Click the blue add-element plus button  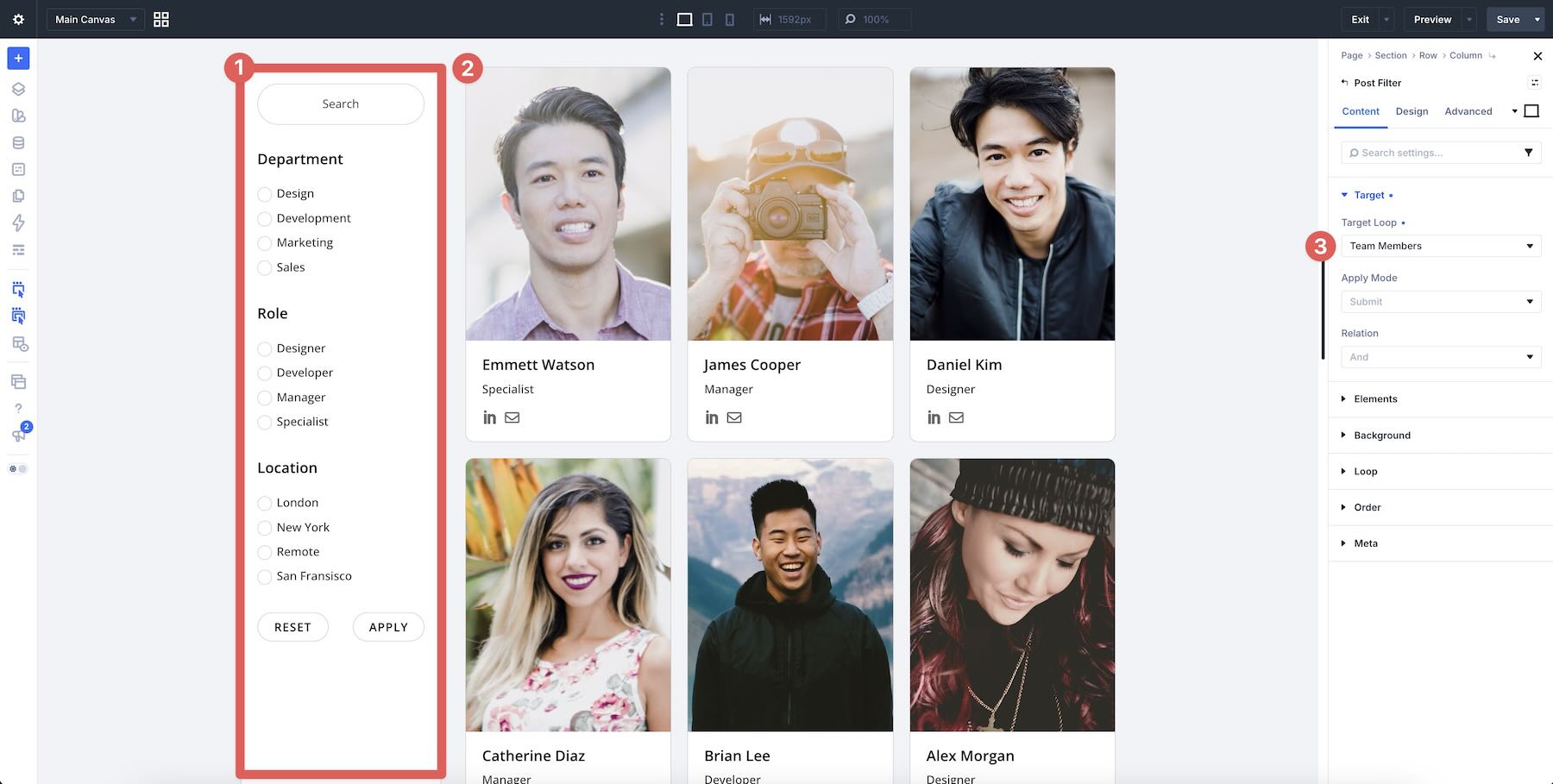click(x=18, y=58)
